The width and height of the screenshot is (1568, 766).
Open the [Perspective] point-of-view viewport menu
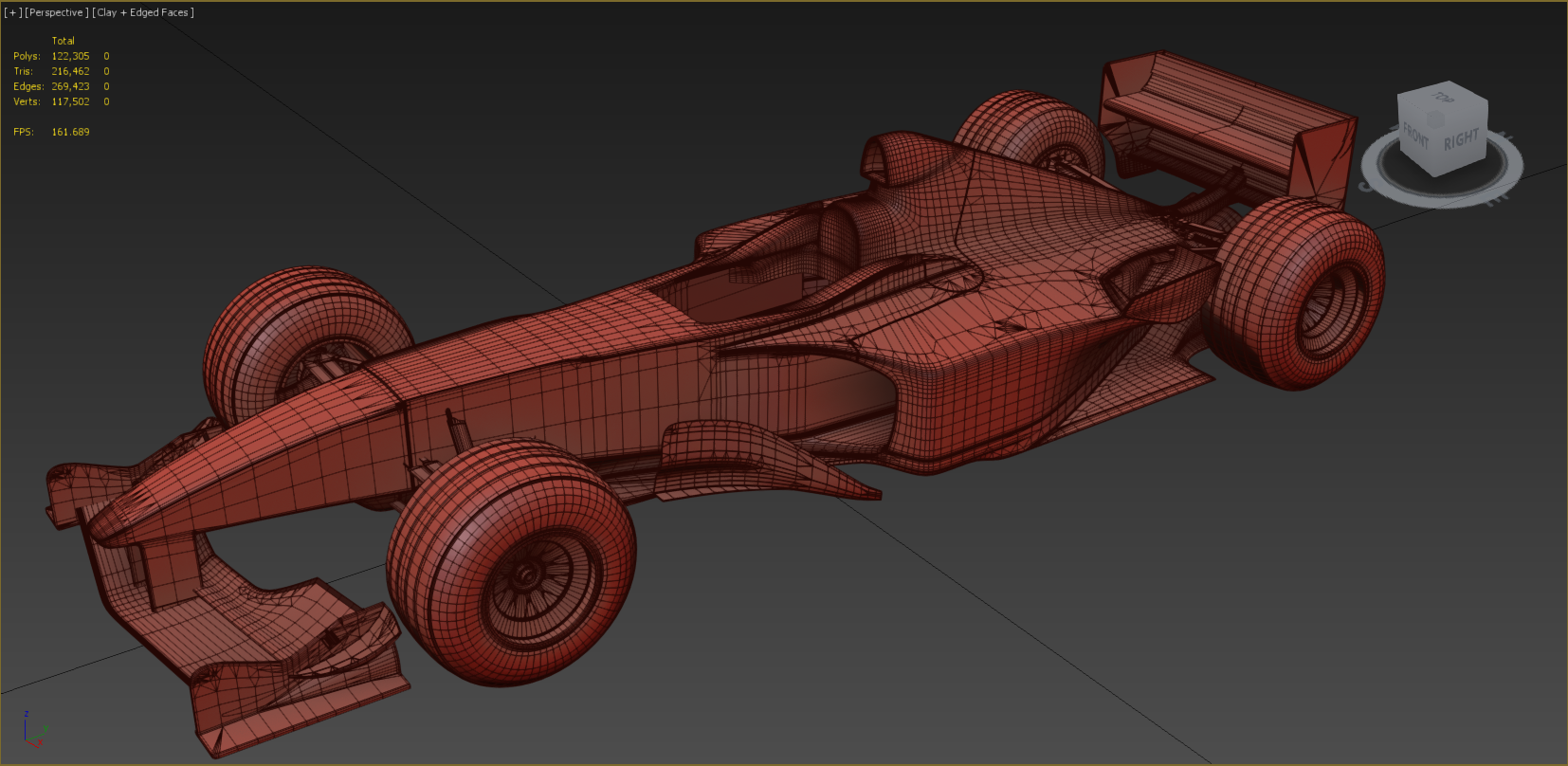57,12
